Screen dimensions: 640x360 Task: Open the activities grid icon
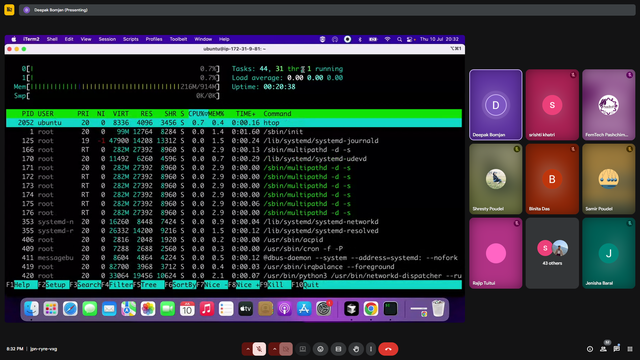630,349
